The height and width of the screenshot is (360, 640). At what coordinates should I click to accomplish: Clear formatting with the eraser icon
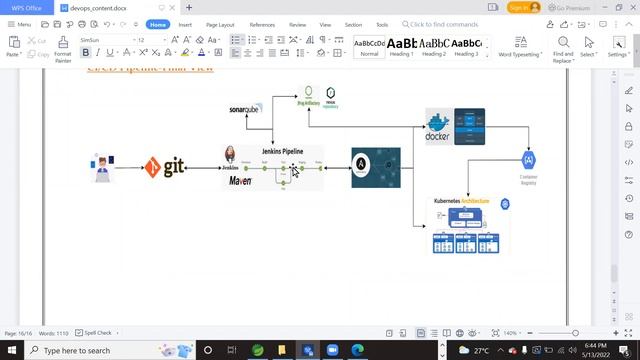200,40
